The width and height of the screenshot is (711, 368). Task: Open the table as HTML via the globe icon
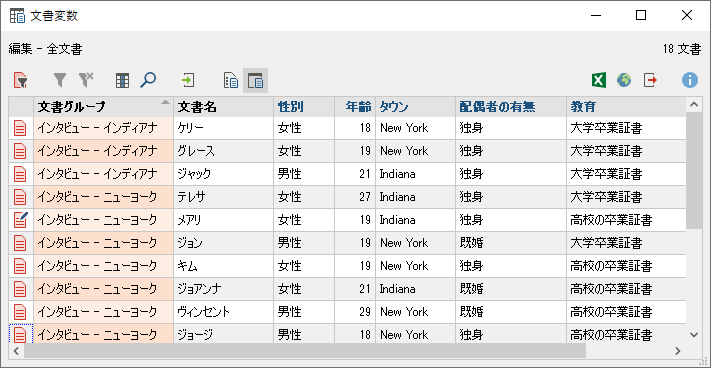pos(624,81)
